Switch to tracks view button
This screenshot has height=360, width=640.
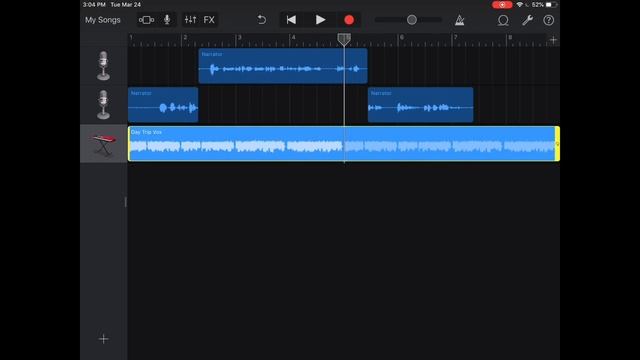click(146, 20)
